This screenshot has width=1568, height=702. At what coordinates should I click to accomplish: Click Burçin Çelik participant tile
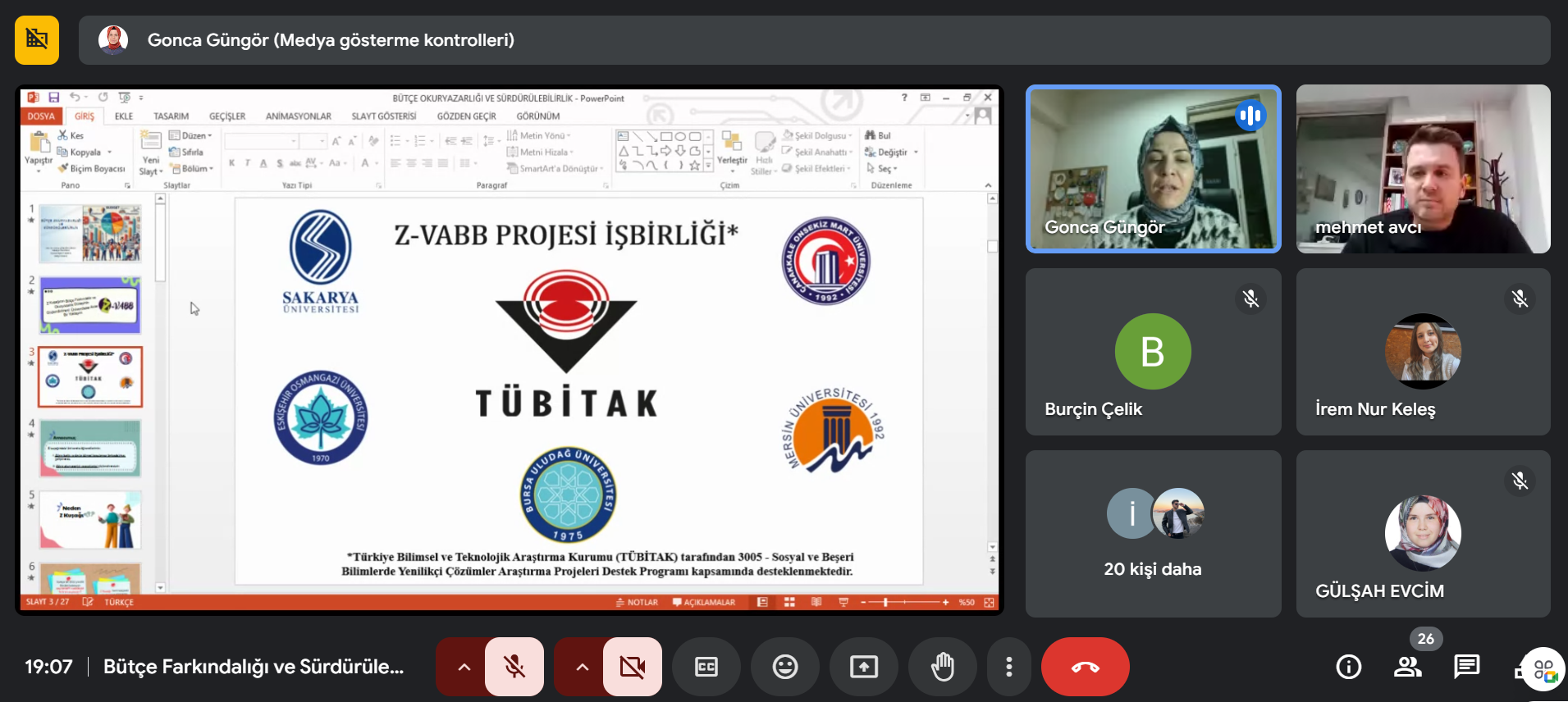[1153, 352]
